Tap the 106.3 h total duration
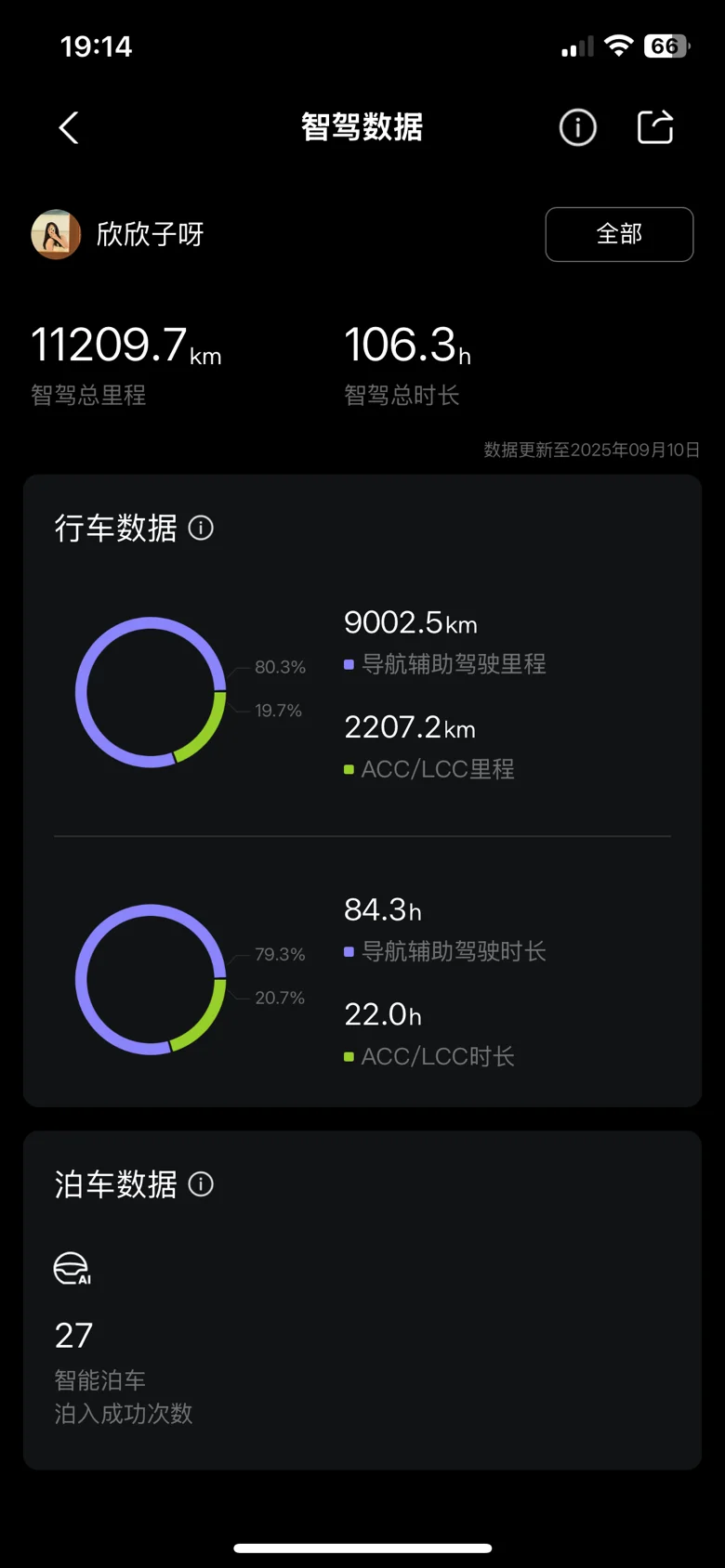 point(408,346)
